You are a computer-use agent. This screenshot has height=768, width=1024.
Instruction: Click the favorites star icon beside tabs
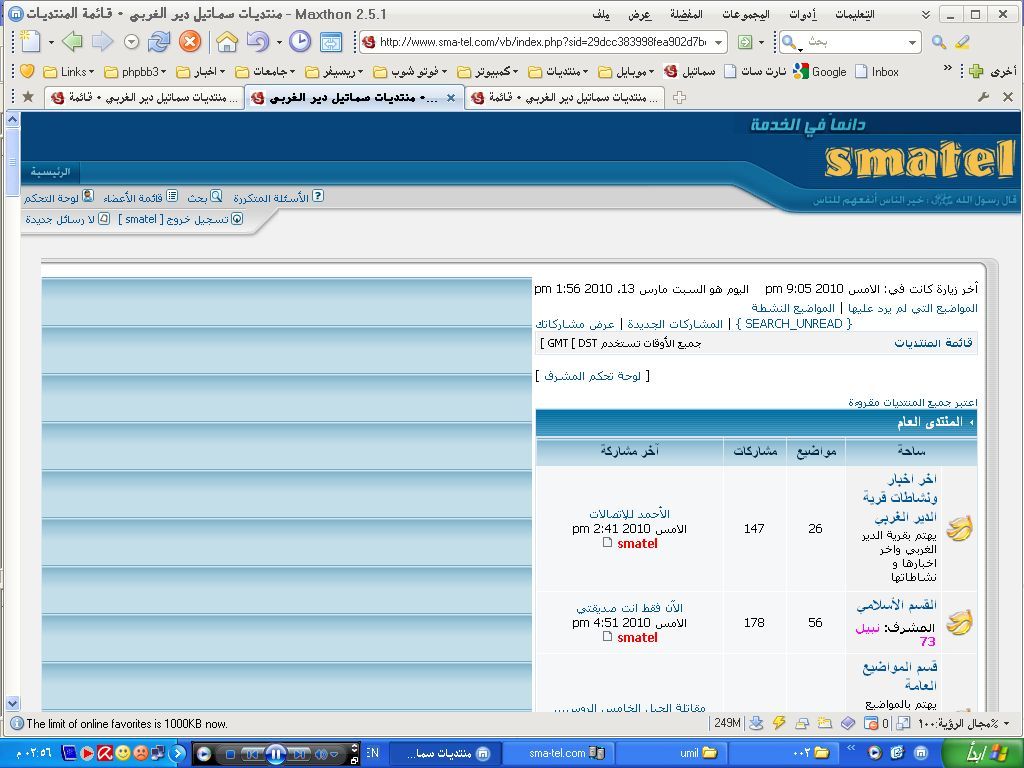(x=28, y=97)
